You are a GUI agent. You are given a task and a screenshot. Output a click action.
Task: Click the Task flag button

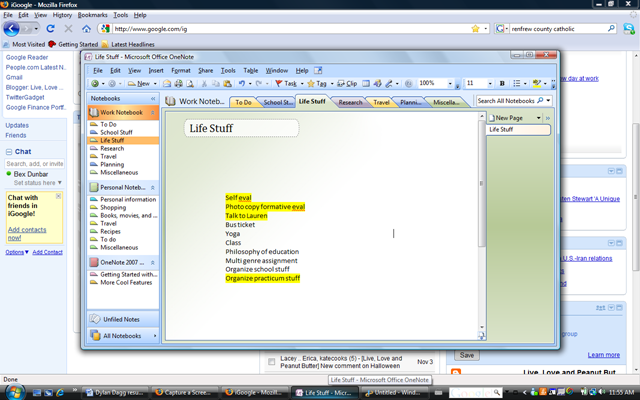[286, 83]
